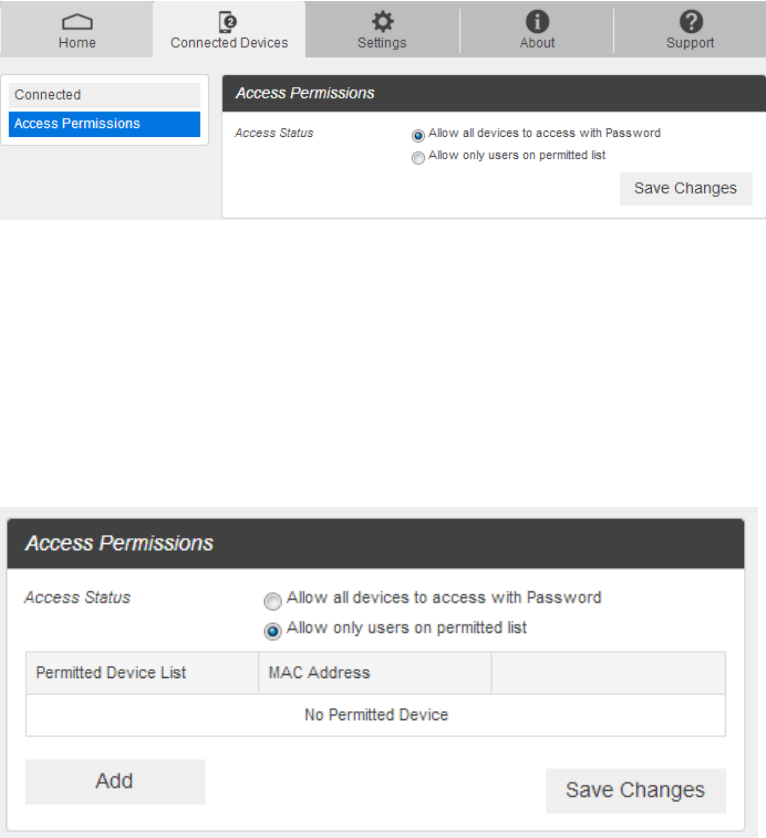The height and width of the screenshot is (838, 766).
Task: Click the Home house icon
Action: [77, 21]
